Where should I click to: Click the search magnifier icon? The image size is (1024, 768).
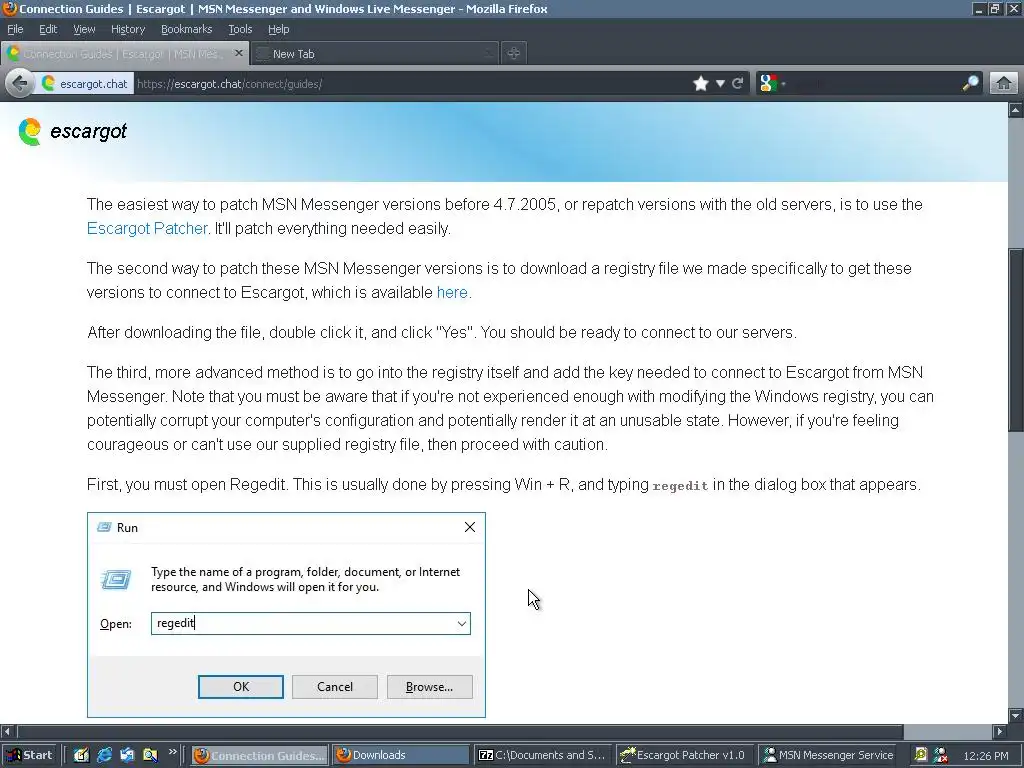970,83
